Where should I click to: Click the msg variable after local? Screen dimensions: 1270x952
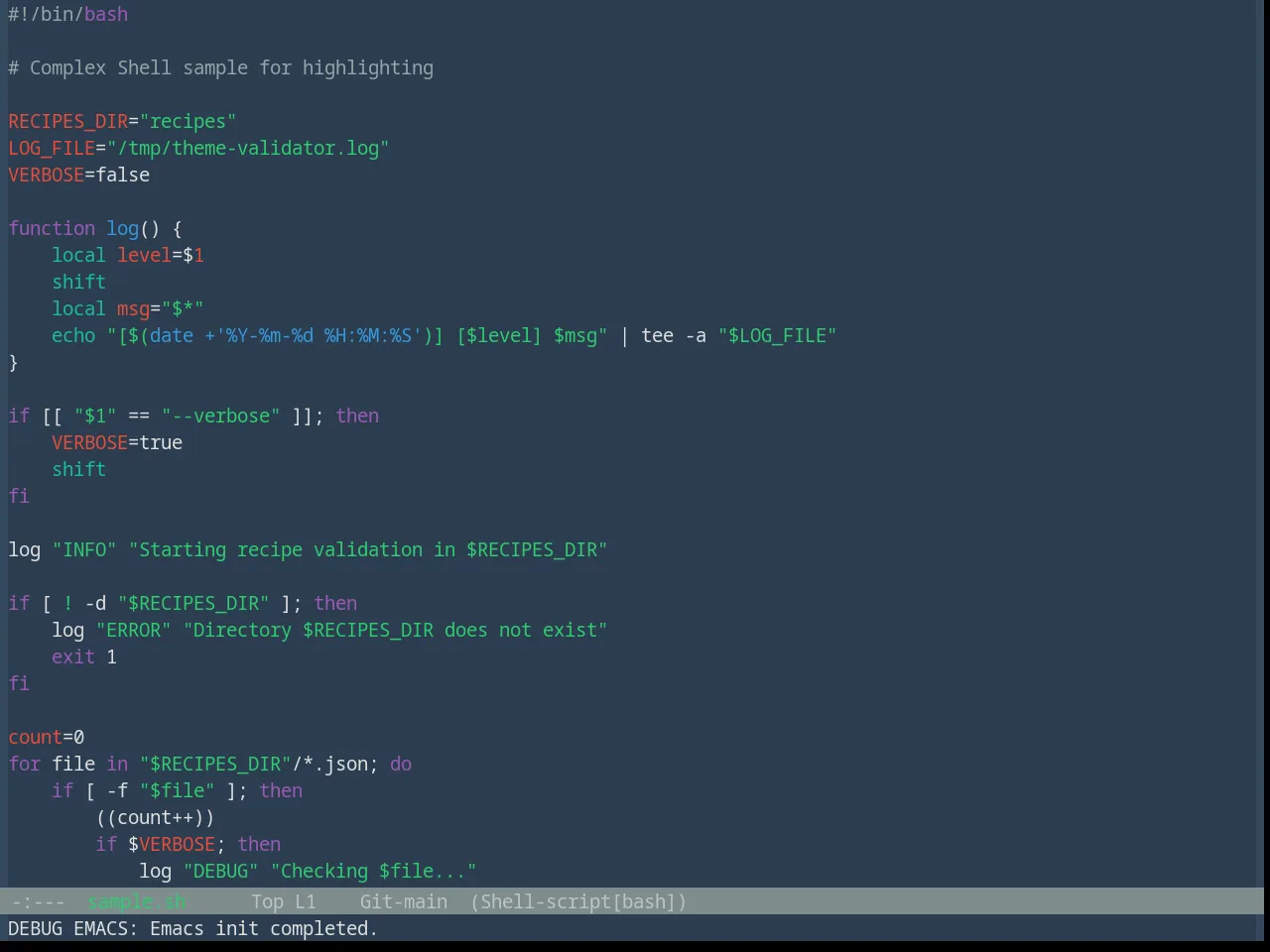[134, 308]
